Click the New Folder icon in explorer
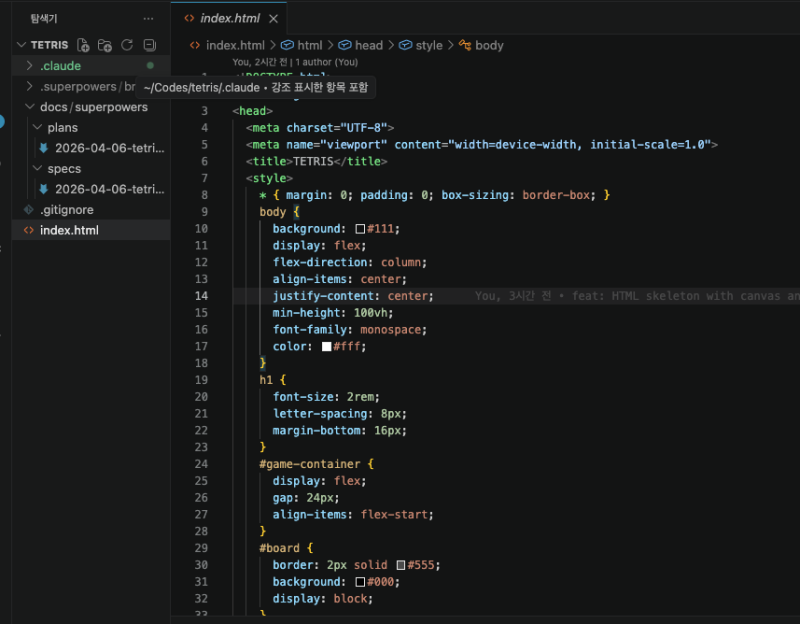The width and height of the screenshot is (800, 624). coord(105,45)
